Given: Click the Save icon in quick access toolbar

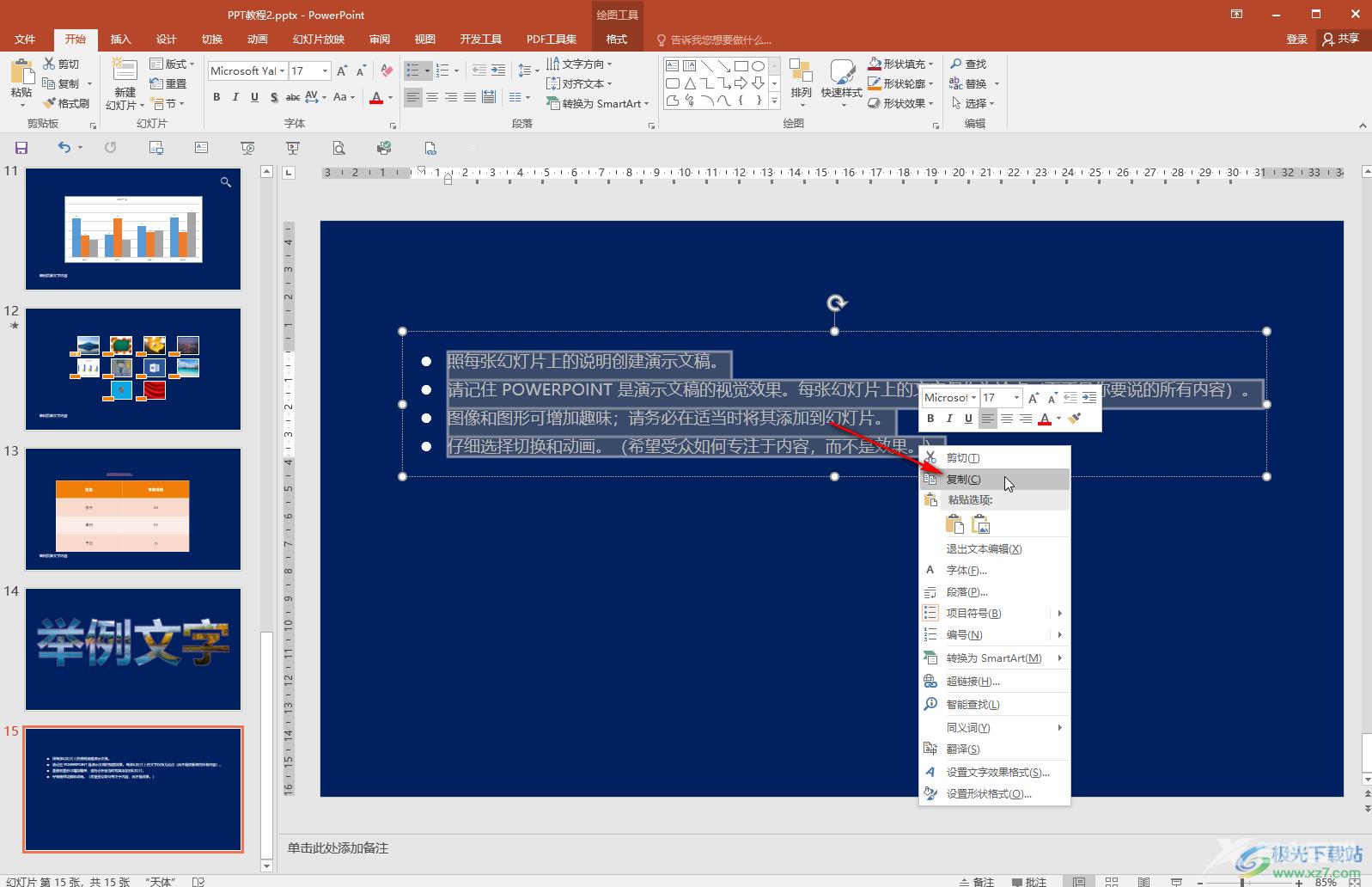Looking at the screenshot, I should point(21,148).
